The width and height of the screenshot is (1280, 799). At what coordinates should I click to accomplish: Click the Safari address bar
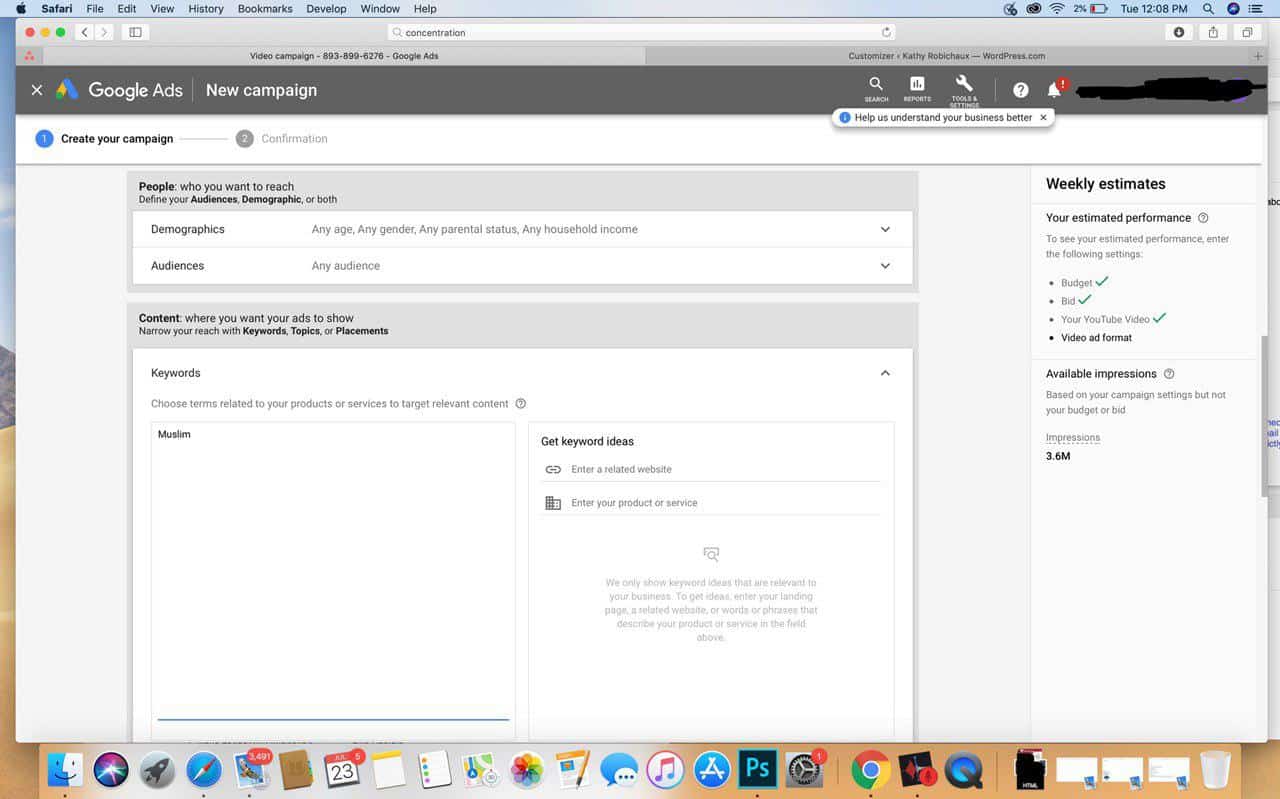(640, 32)
